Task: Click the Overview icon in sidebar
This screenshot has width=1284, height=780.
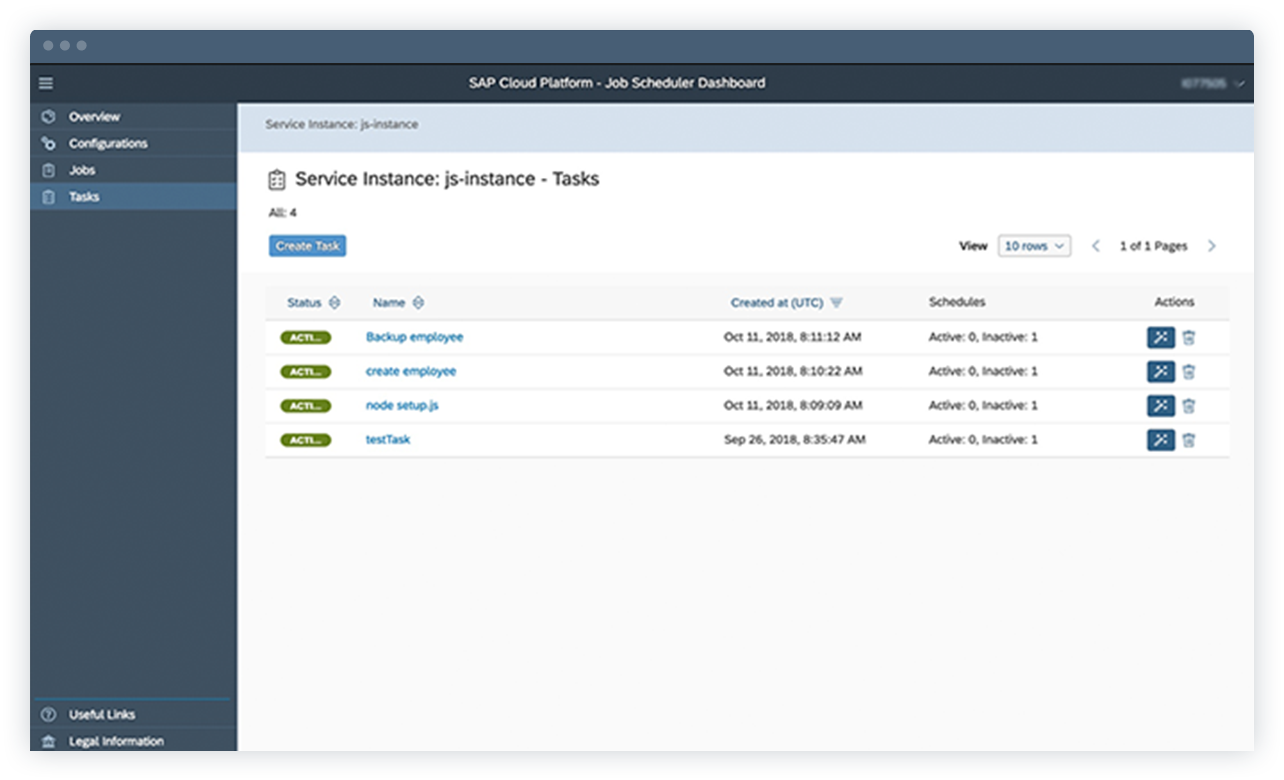Action: (x=48, y=117)
